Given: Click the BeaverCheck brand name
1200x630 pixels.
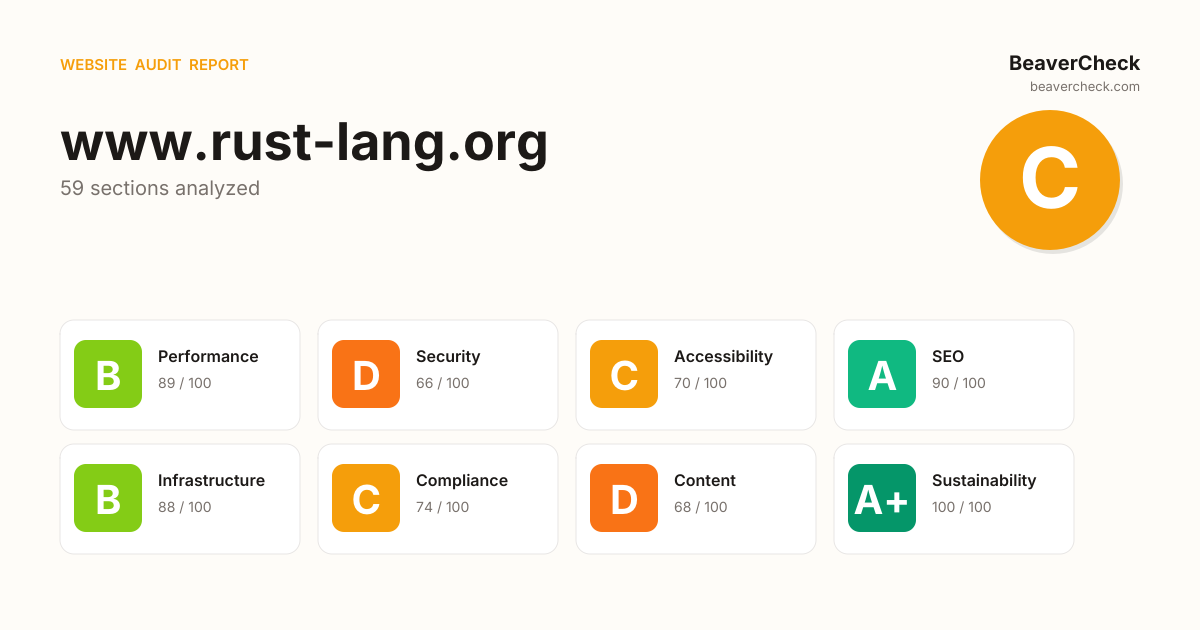Looking at the screenshot, I should [1074, 63].
